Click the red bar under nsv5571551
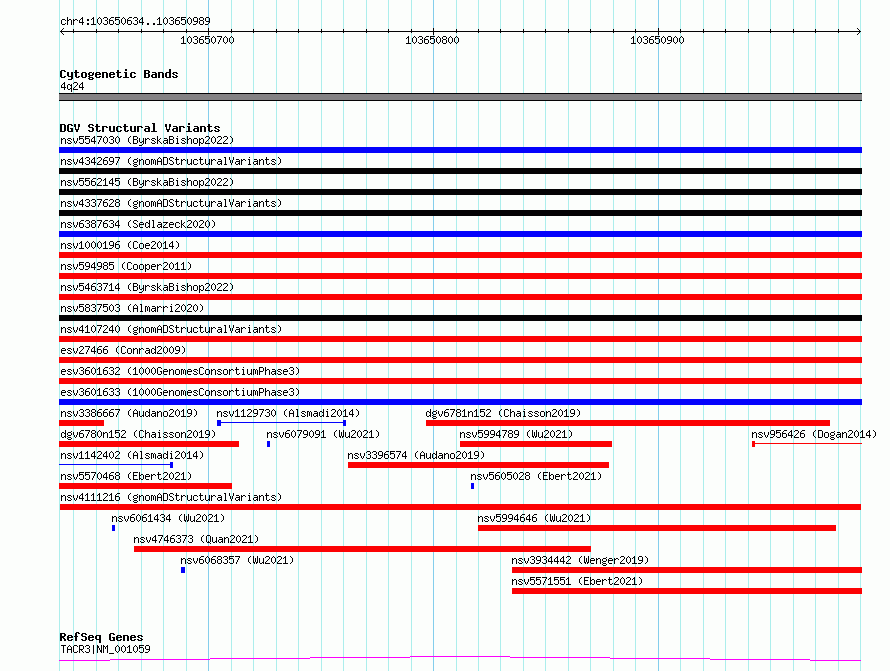Screen dimensions: 890x671 (x=687, y=591)
